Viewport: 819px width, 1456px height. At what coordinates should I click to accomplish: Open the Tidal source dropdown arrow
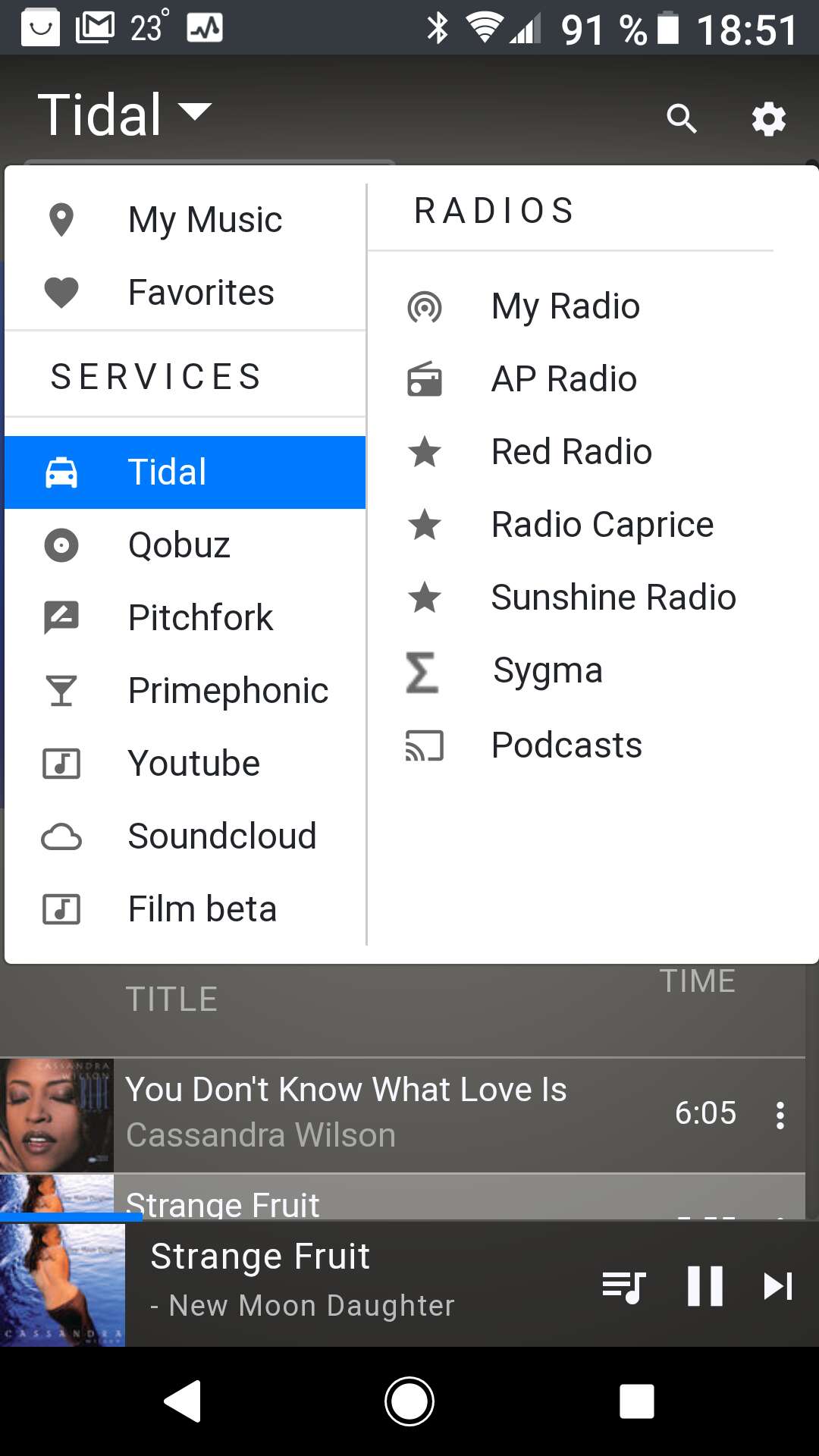[x=195, y=112]
